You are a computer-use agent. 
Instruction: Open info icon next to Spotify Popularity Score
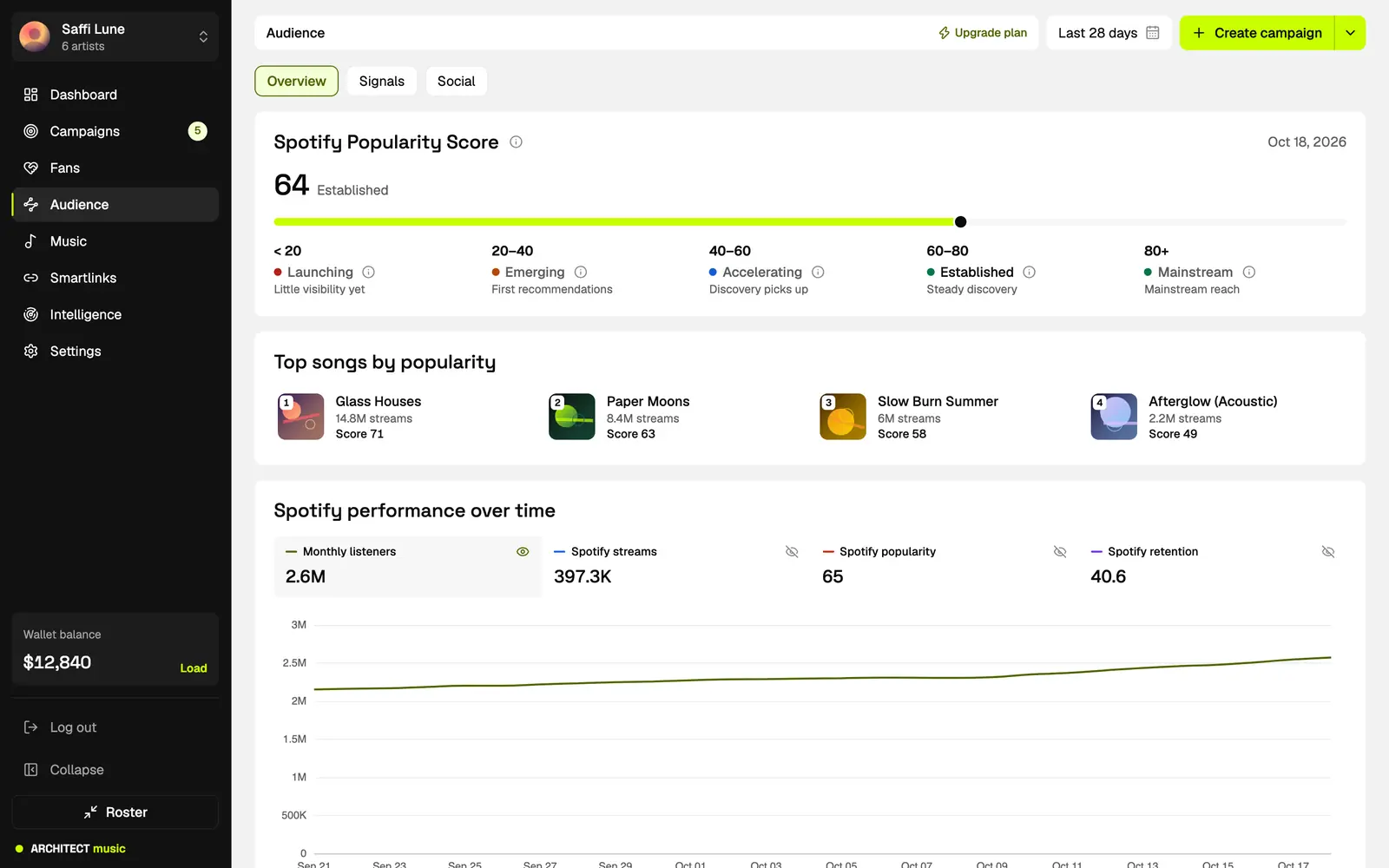click(x=516, y=141)
